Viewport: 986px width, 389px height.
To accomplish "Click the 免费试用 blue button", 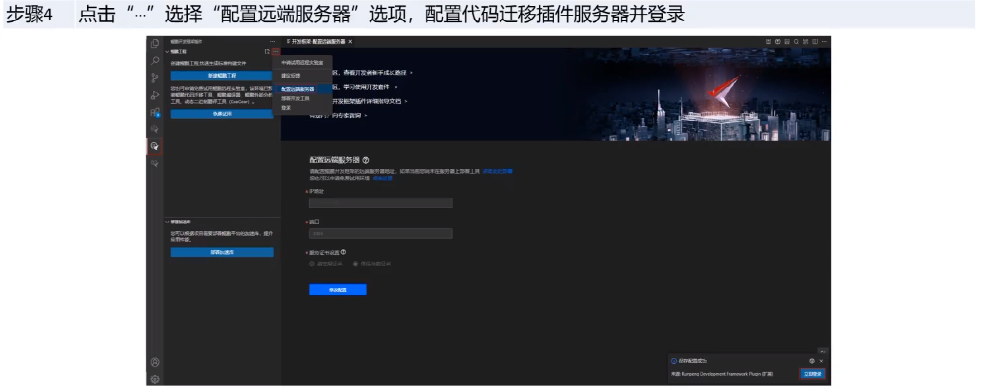I will [222, 114].
